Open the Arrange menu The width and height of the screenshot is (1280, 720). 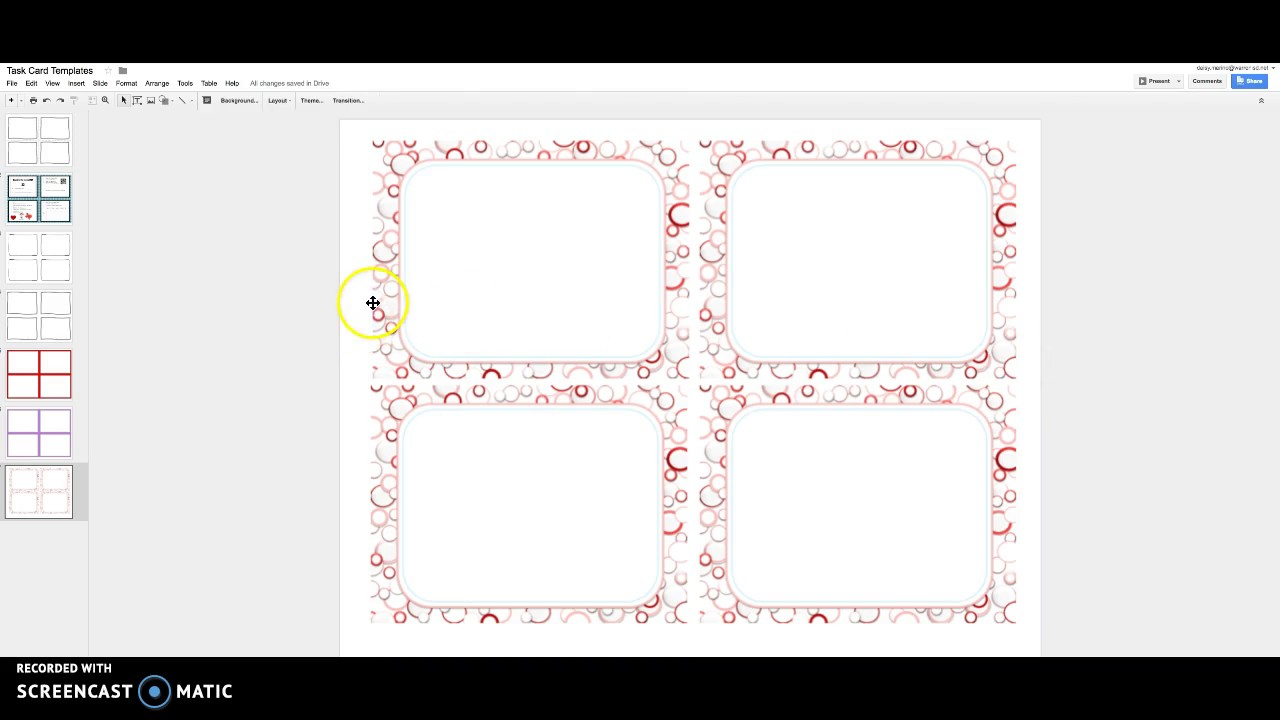click(157, 83)
